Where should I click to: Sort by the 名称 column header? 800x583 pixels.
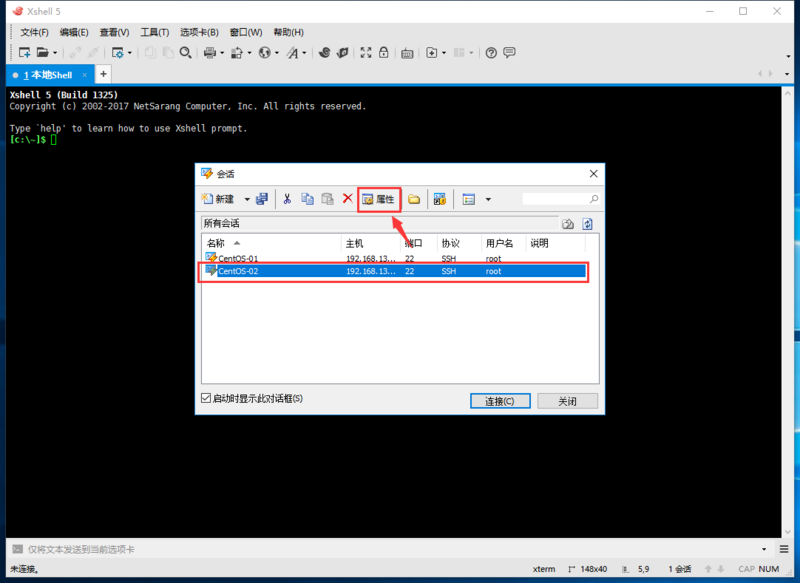point(272,243)
